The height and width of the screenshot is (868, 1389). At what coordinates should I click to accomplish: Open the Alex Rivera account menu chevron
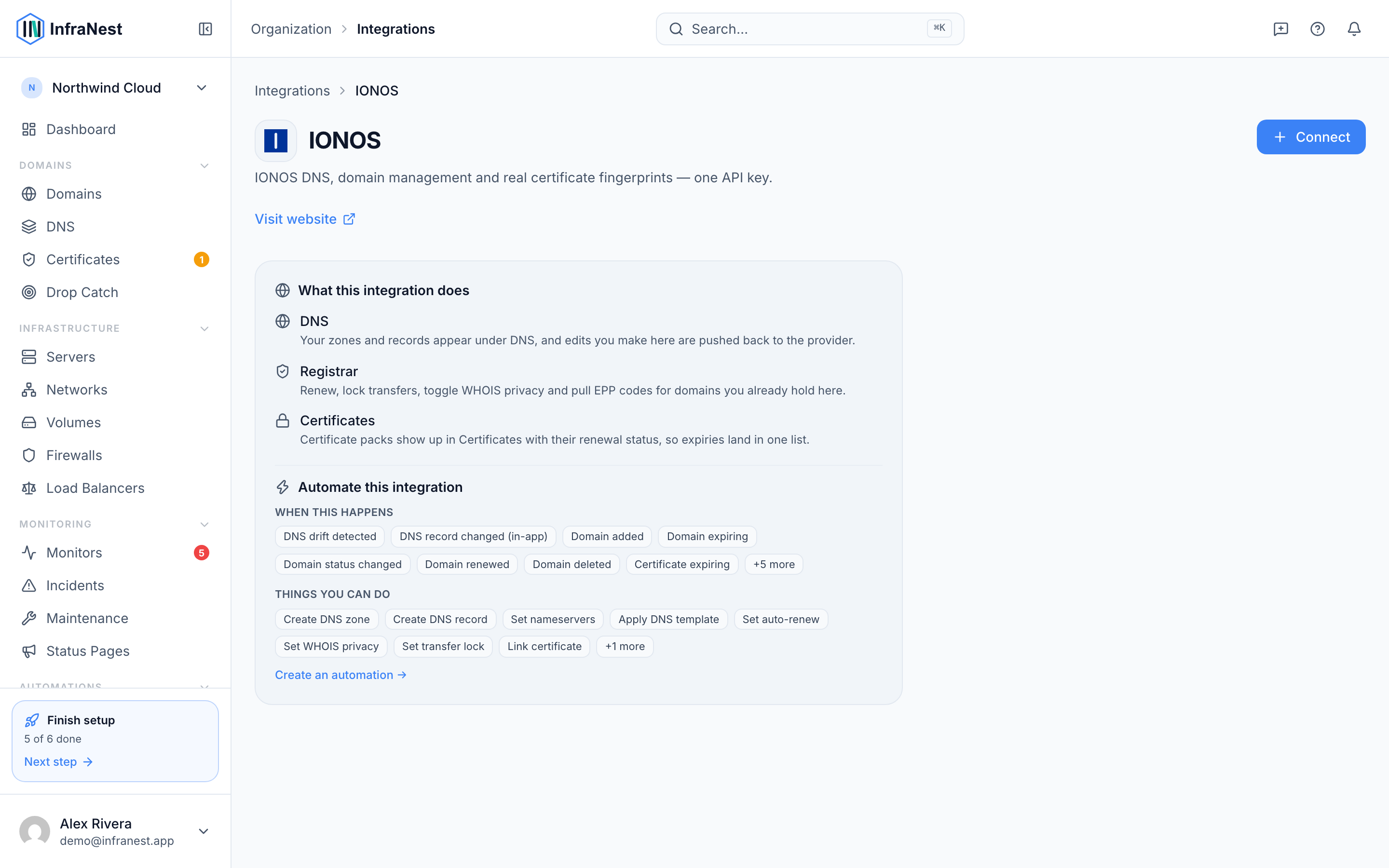(203, 831)
